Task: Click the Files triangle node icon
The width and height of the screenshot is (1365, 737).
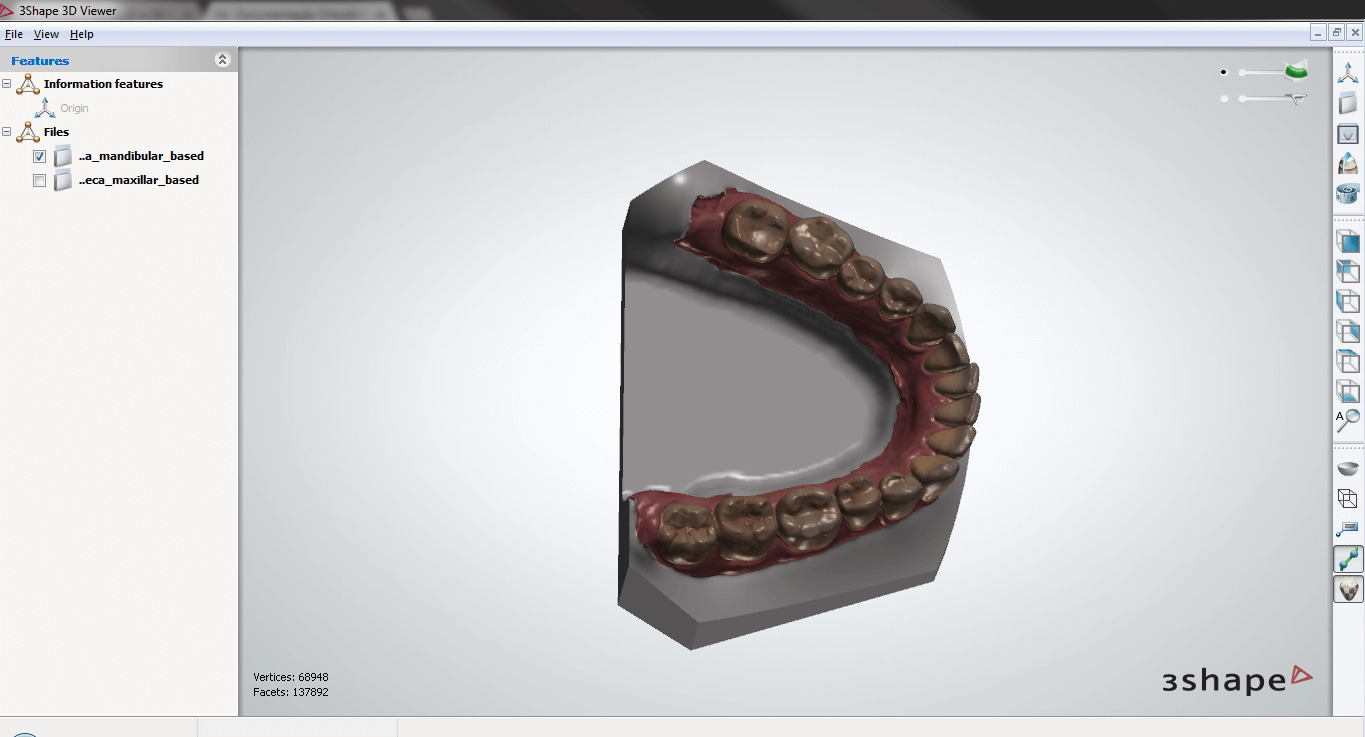Action: (28, 132)
